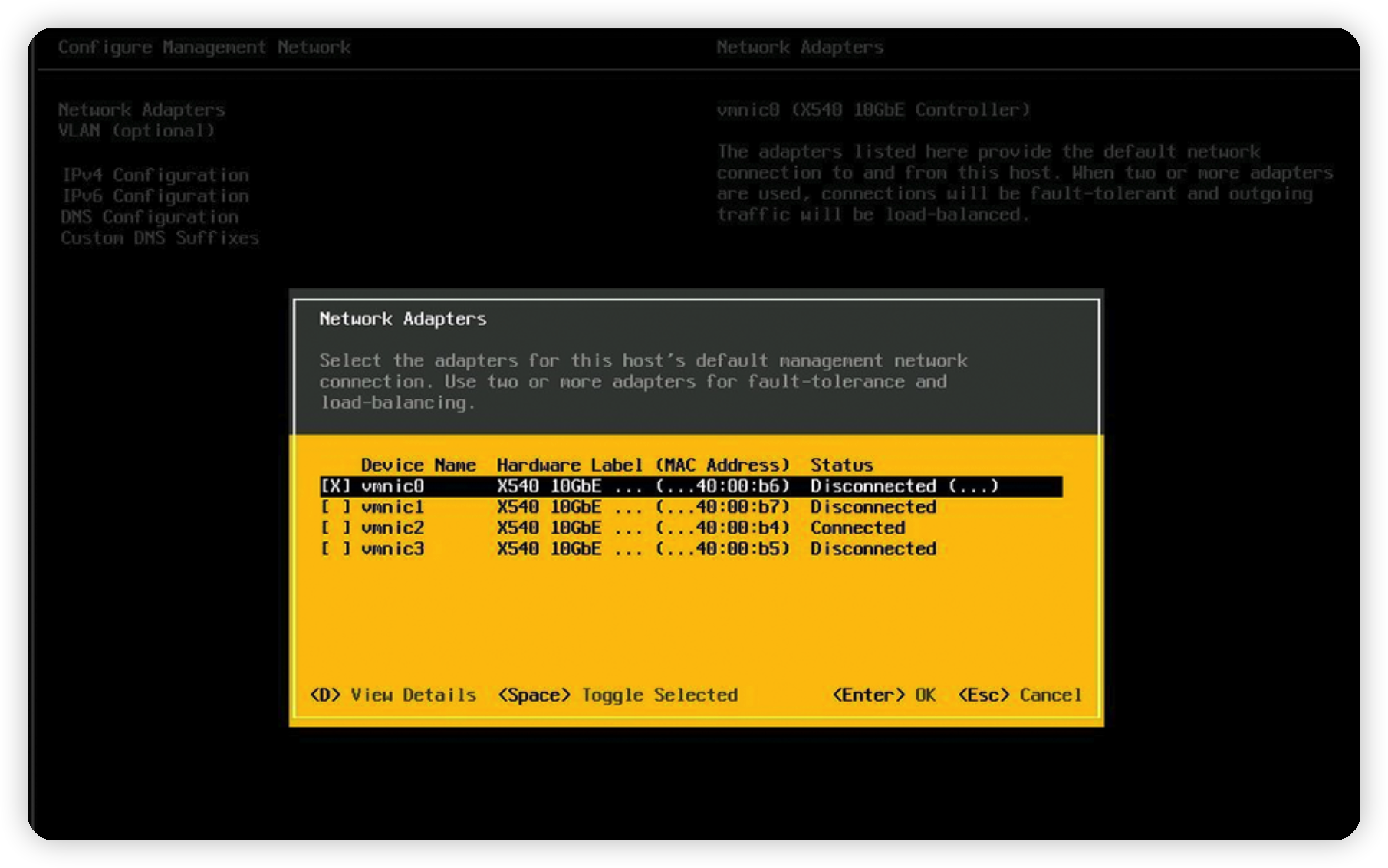Screen dimensions: 1388x868
Task: Click the Network Adapters dialog title
Action: click(x=403, y=319)
